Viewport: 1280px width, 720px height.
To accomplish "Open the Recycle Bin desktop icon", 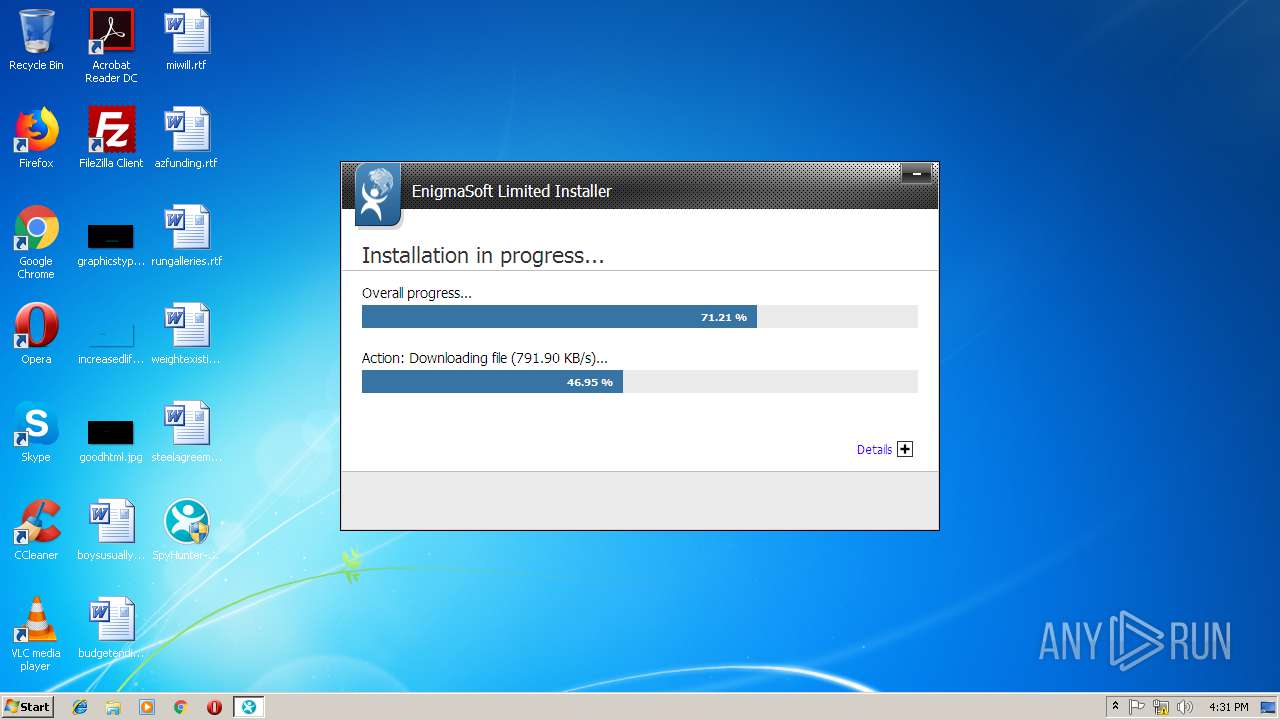I will [36, 40].
